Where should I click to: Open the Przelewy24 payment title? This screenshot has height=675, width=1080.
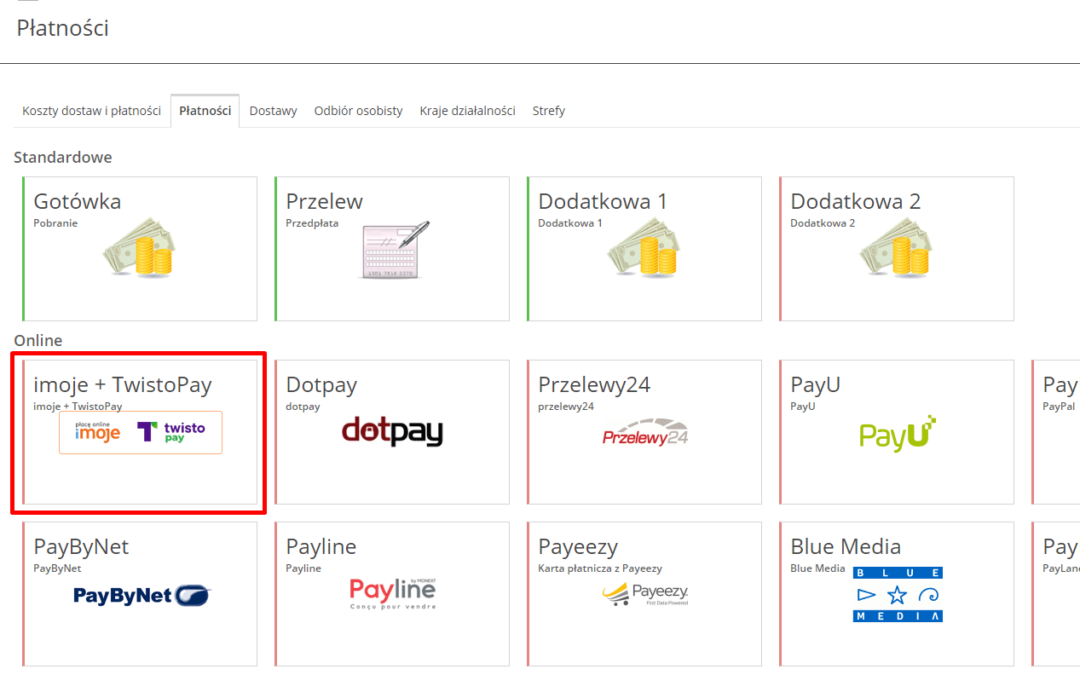pos(594,384)
